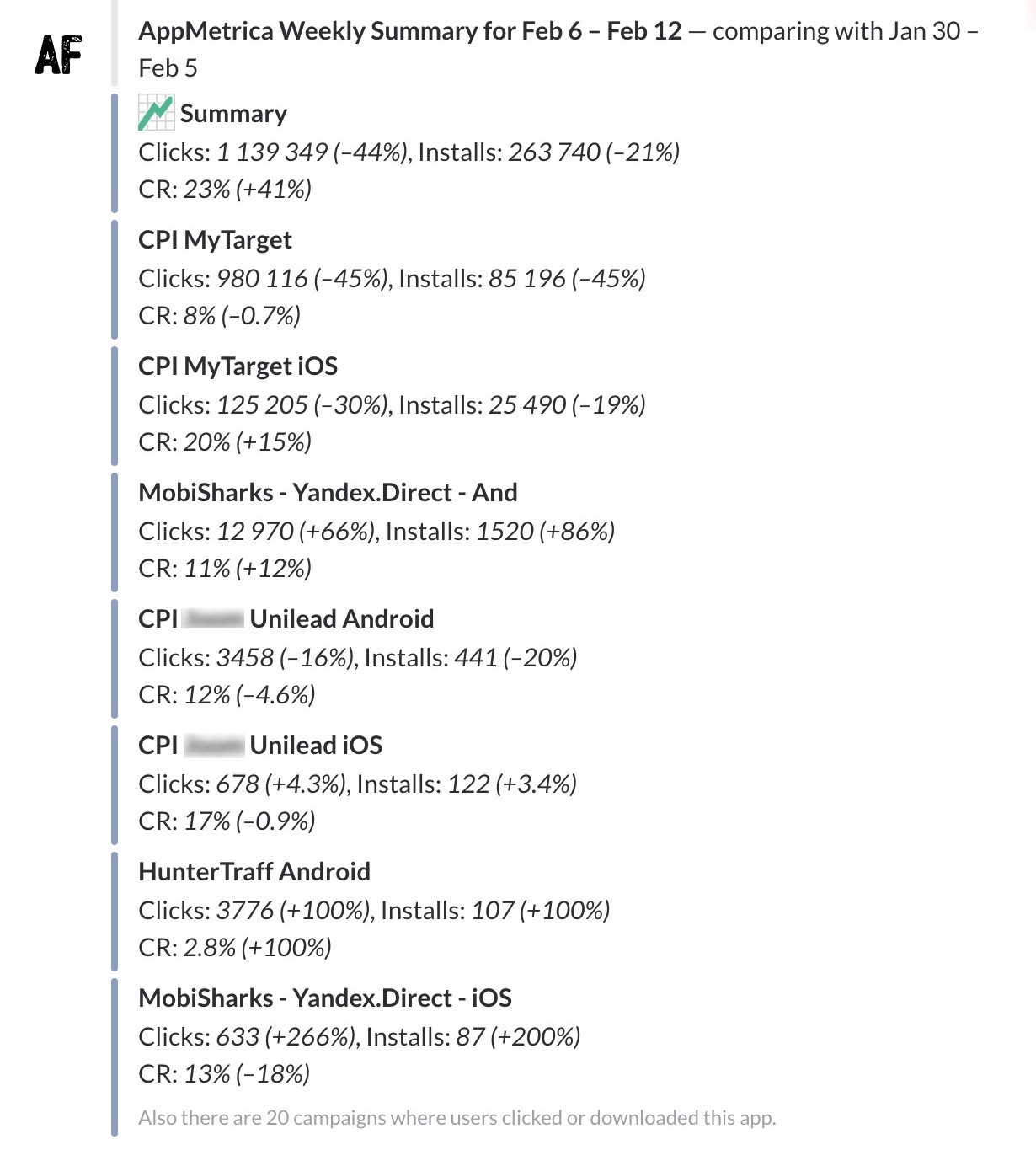Click the HunterTraff CR 2.8% line
This screenshot has width=1036, height=1150.
click(235, 948)
